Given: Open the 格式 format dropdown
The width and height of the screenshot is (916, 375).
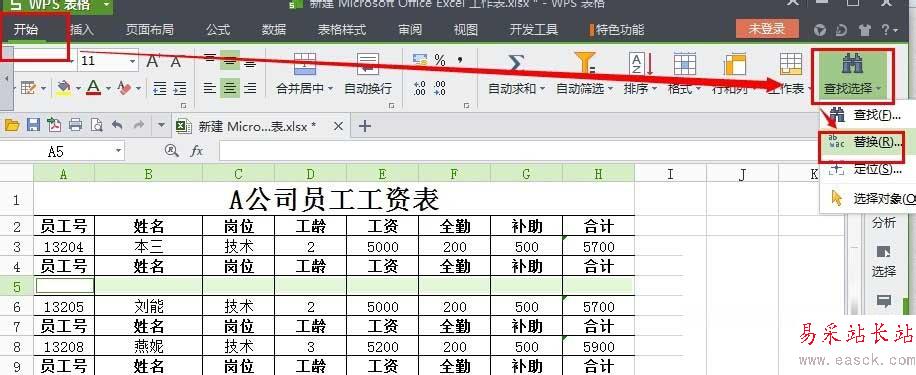Looking at the screenshot, I should coord(699,89).
